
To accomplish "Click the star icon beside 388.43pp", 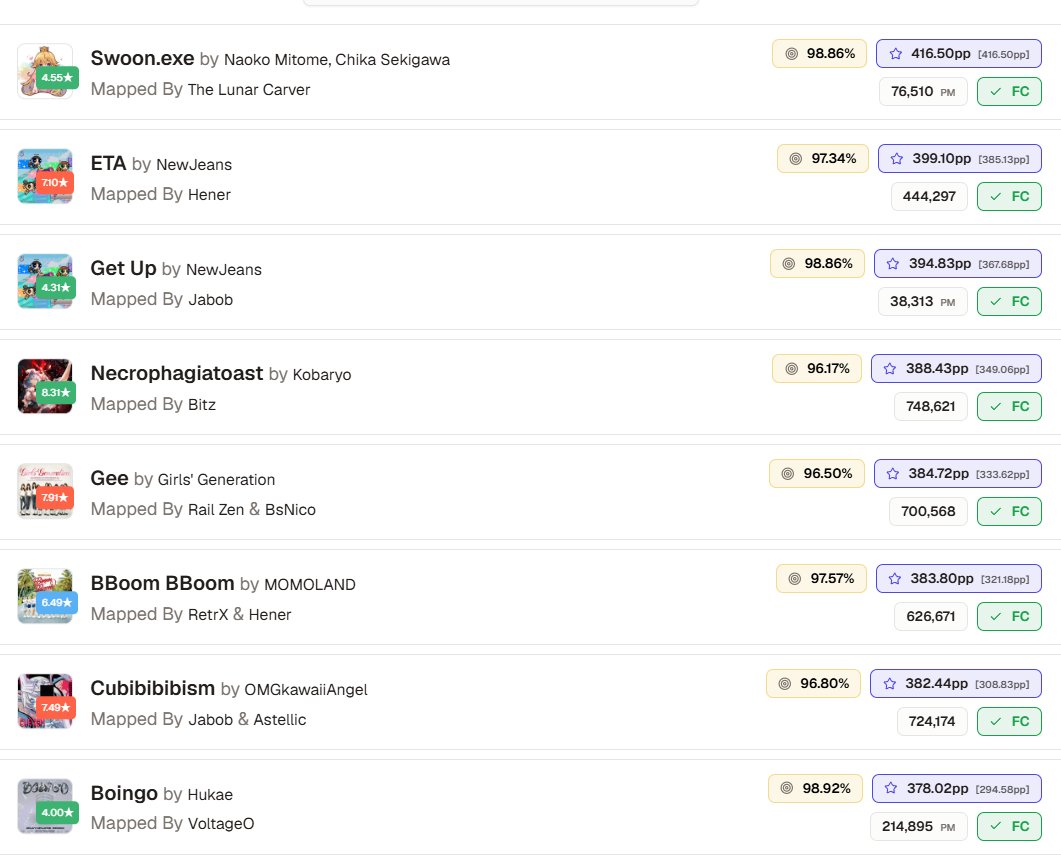I will [890, 369].
